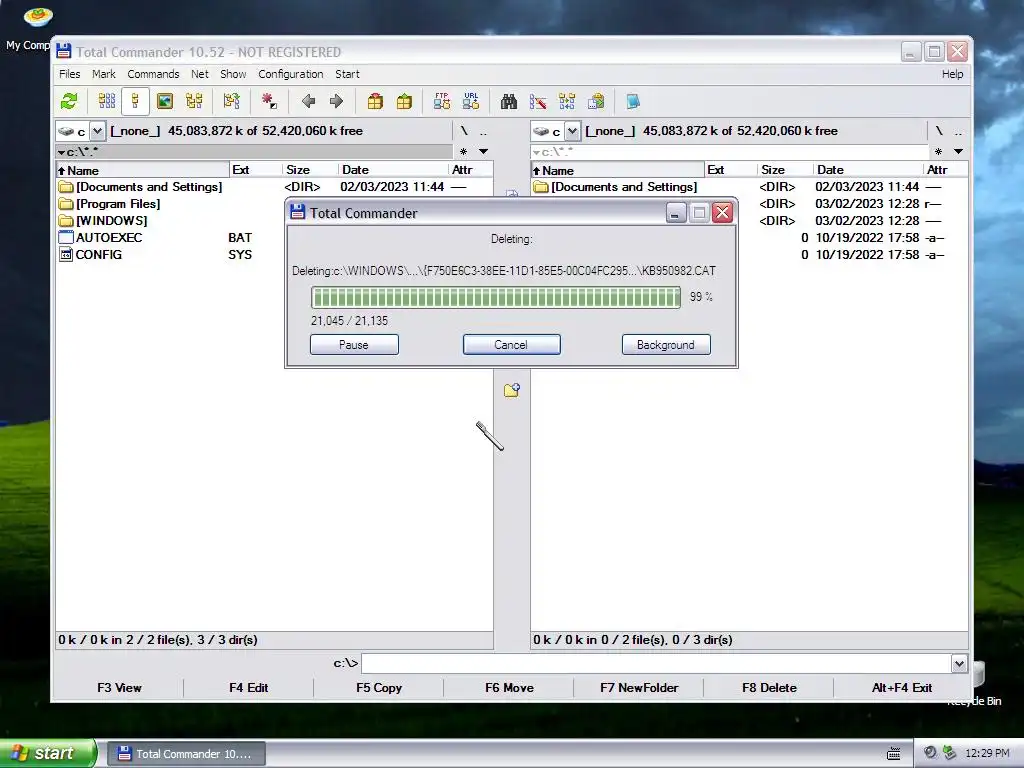This screenshot has height=768, width=1024.
Task: Open FTP connection icon
Action: [x=442, y=101]
